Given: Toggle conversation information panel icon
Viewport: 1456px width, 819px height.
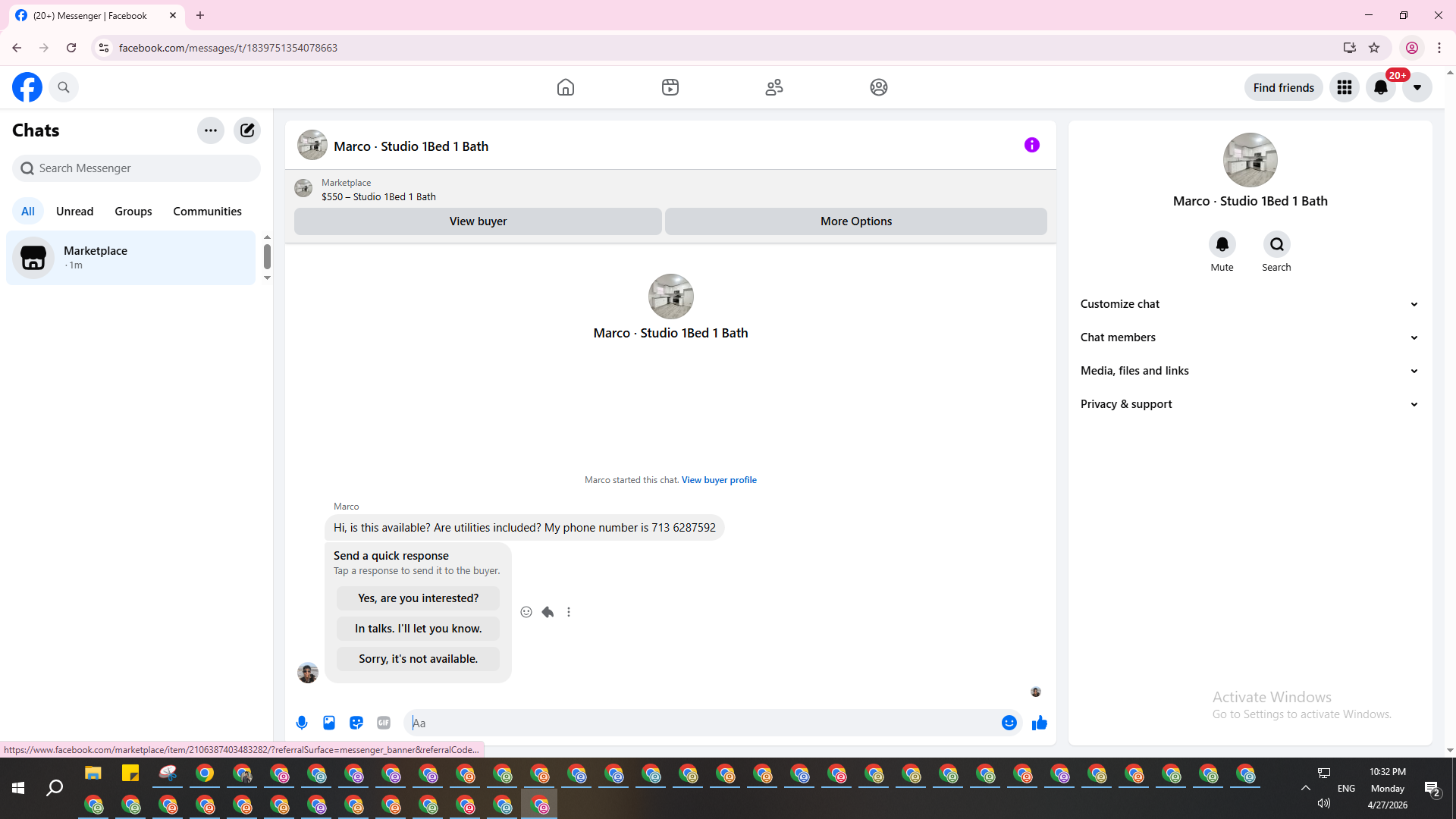Looking at the screenshot, I should [x=1032, y=145].
